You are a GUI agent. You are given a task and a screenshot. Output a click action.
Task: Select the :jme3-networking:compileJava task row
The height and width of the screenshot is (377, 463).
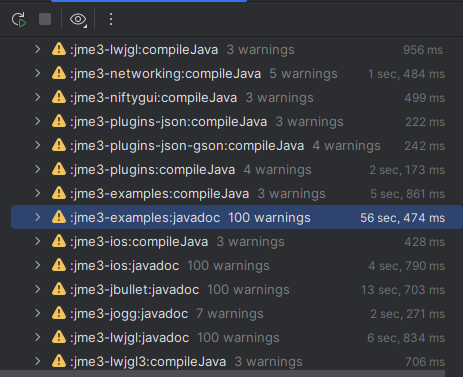(237, 74)
